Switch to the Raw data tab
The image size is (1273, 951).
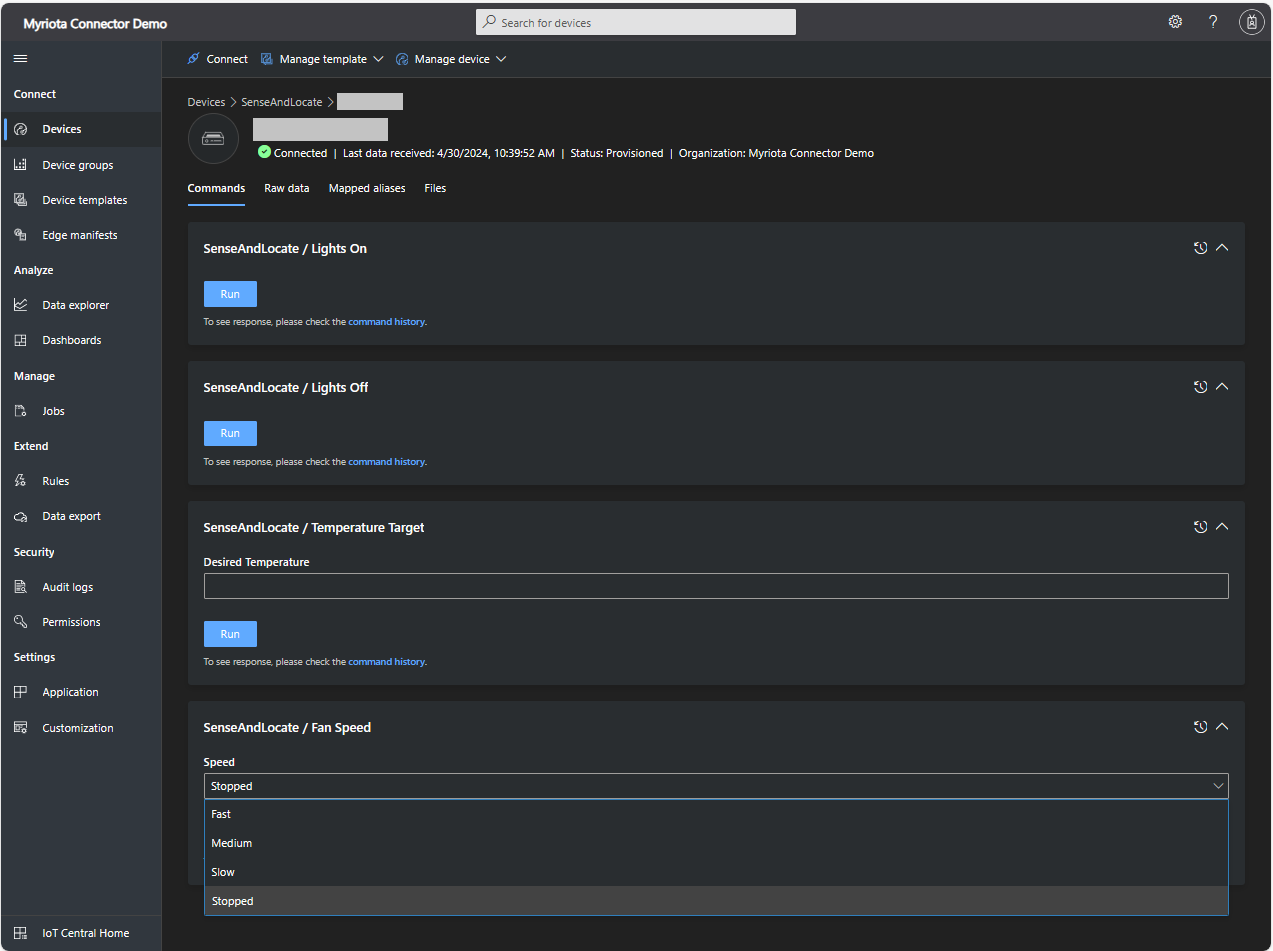pos(286,188)
